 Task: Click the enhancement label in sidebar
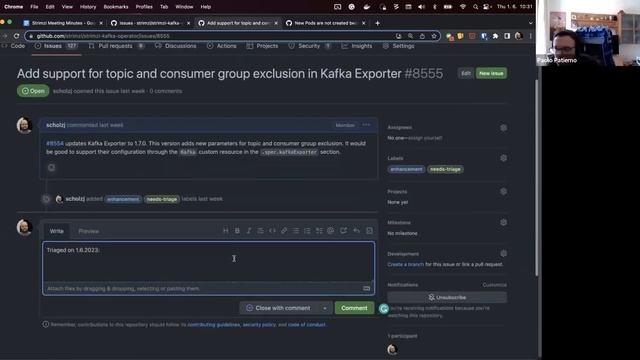pos(406,169)
